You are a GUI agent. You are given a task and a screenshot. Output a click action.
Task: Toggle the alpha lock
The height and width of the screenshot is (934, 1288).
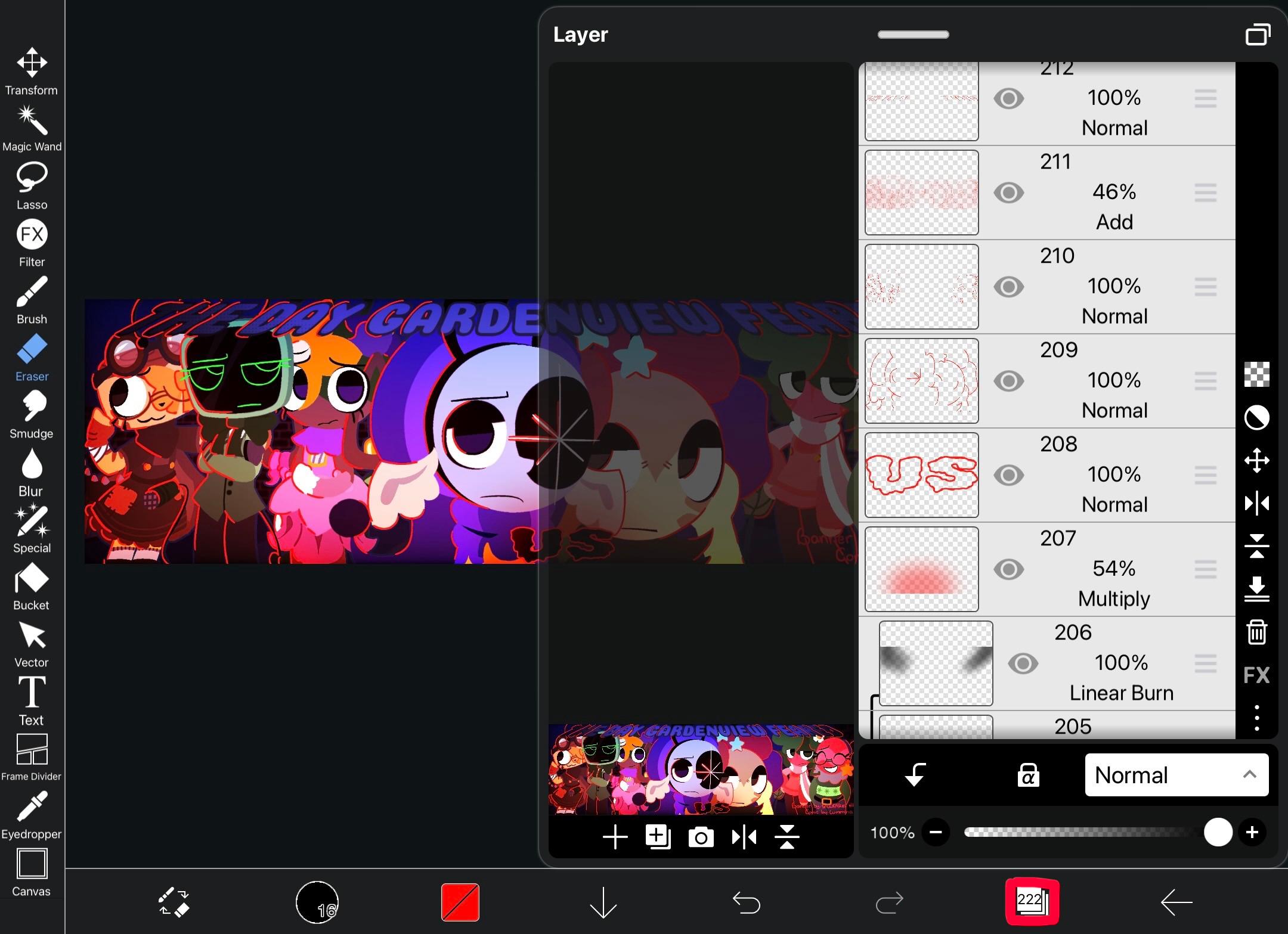(1028, 775)
